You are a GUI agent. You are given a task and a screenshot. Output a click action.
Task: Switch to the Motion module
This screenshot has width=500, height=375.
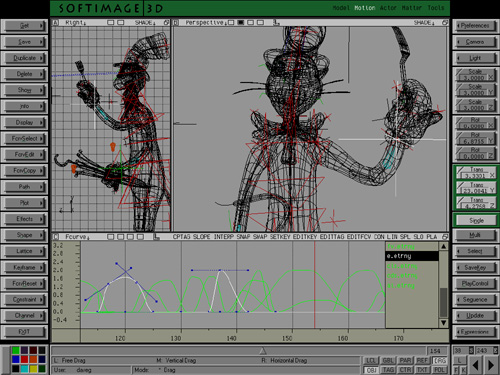364,8
